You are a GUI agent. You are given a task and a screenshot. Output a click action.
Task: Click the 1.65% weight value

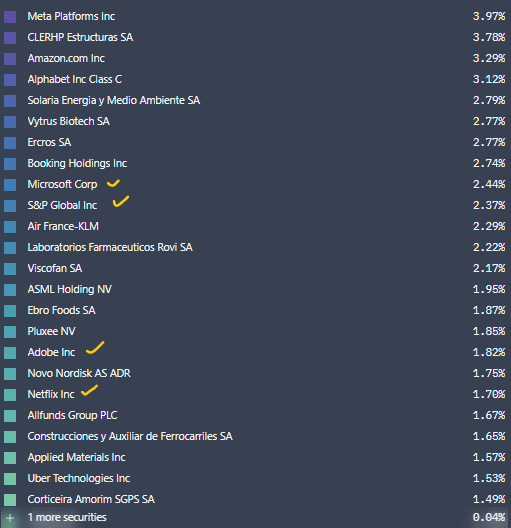click(489, 436)
